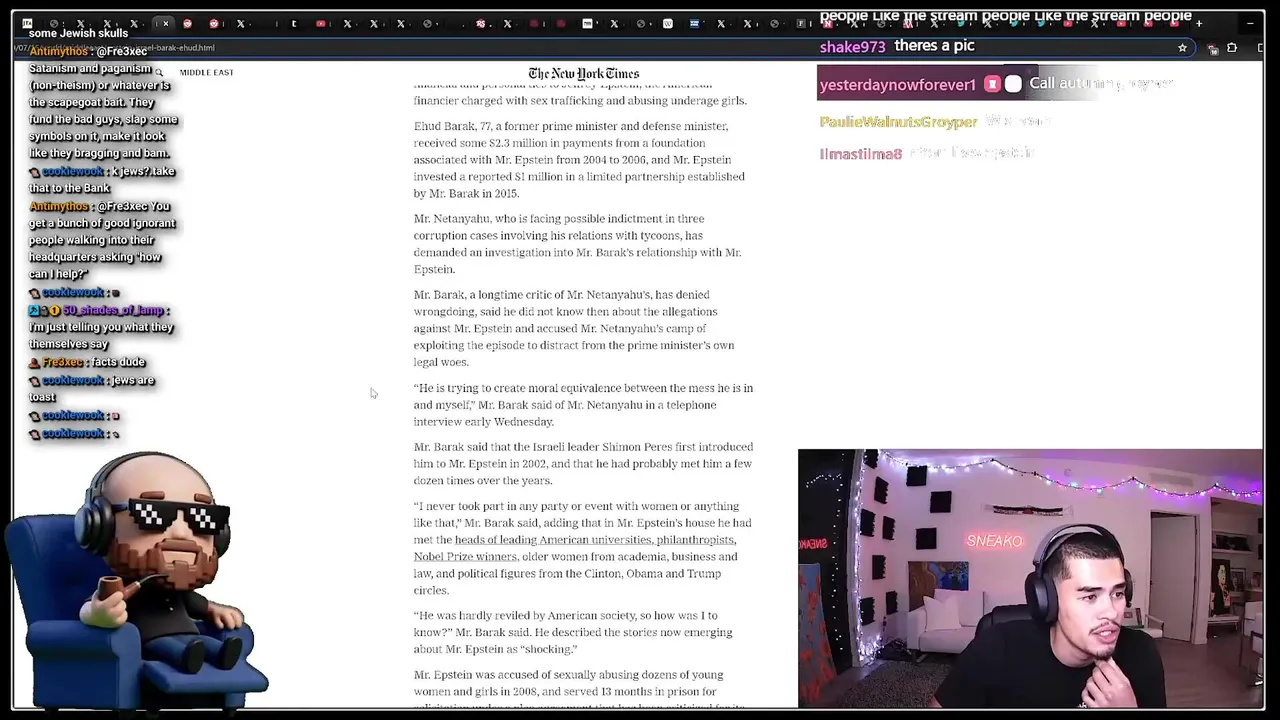Open the browser extensions puzzle icon

pos(1232,47)
